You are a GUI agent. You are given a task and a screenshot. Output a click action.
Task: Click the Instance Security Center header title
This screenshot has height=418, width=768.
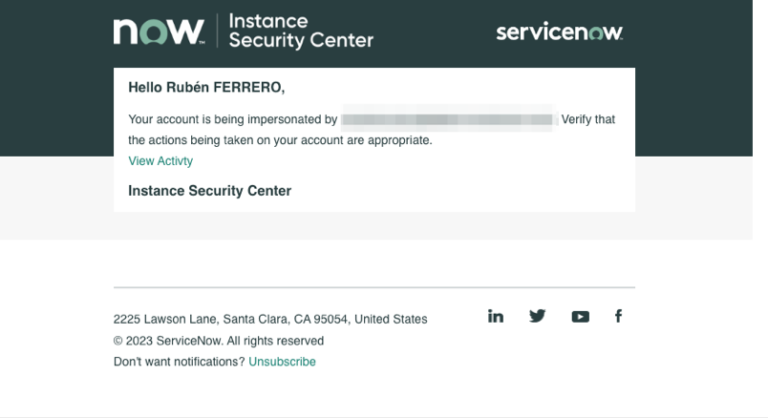click(x=300, y=31)
